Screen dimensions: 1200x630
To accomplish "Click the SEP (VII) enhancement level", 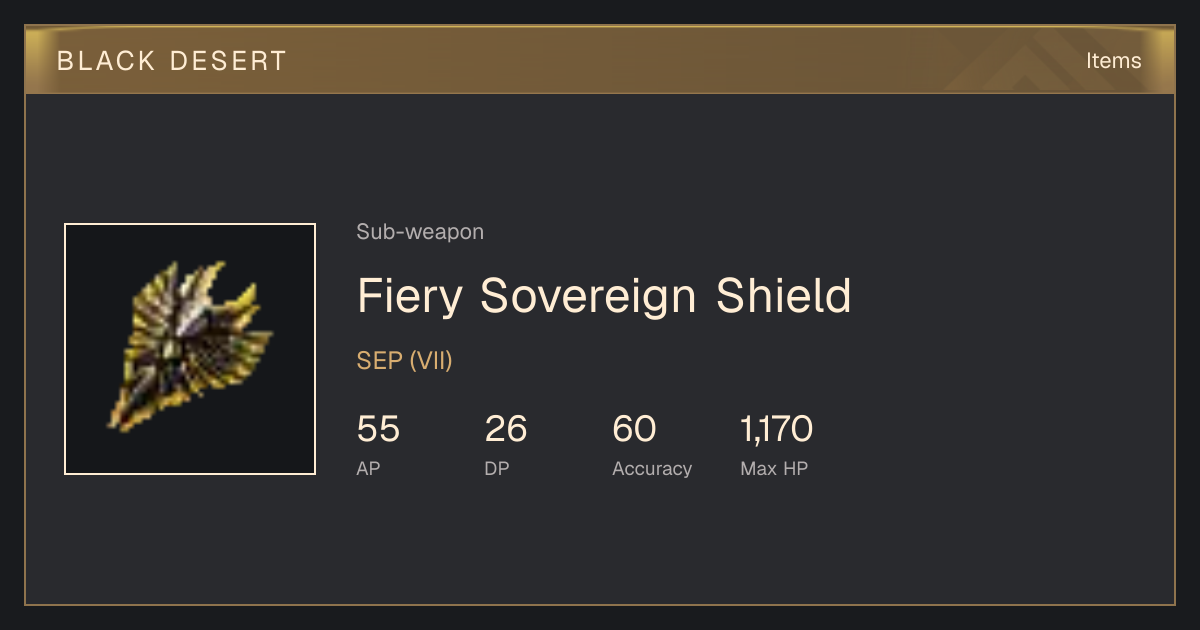I will click(405, 361).
